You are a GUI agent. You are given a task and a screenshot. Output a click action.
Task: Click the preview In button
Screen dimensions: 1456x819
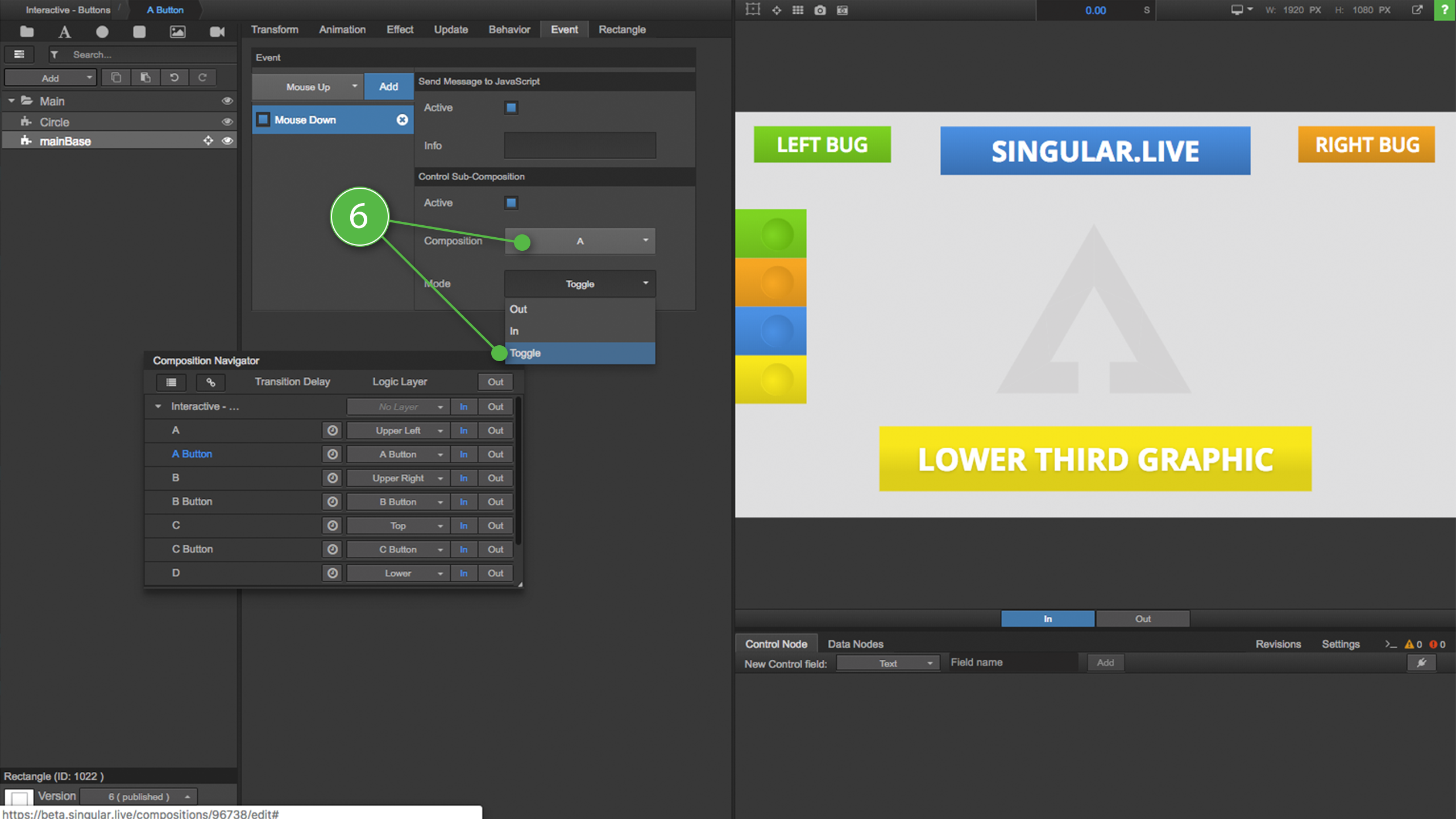pos(1047,619)
